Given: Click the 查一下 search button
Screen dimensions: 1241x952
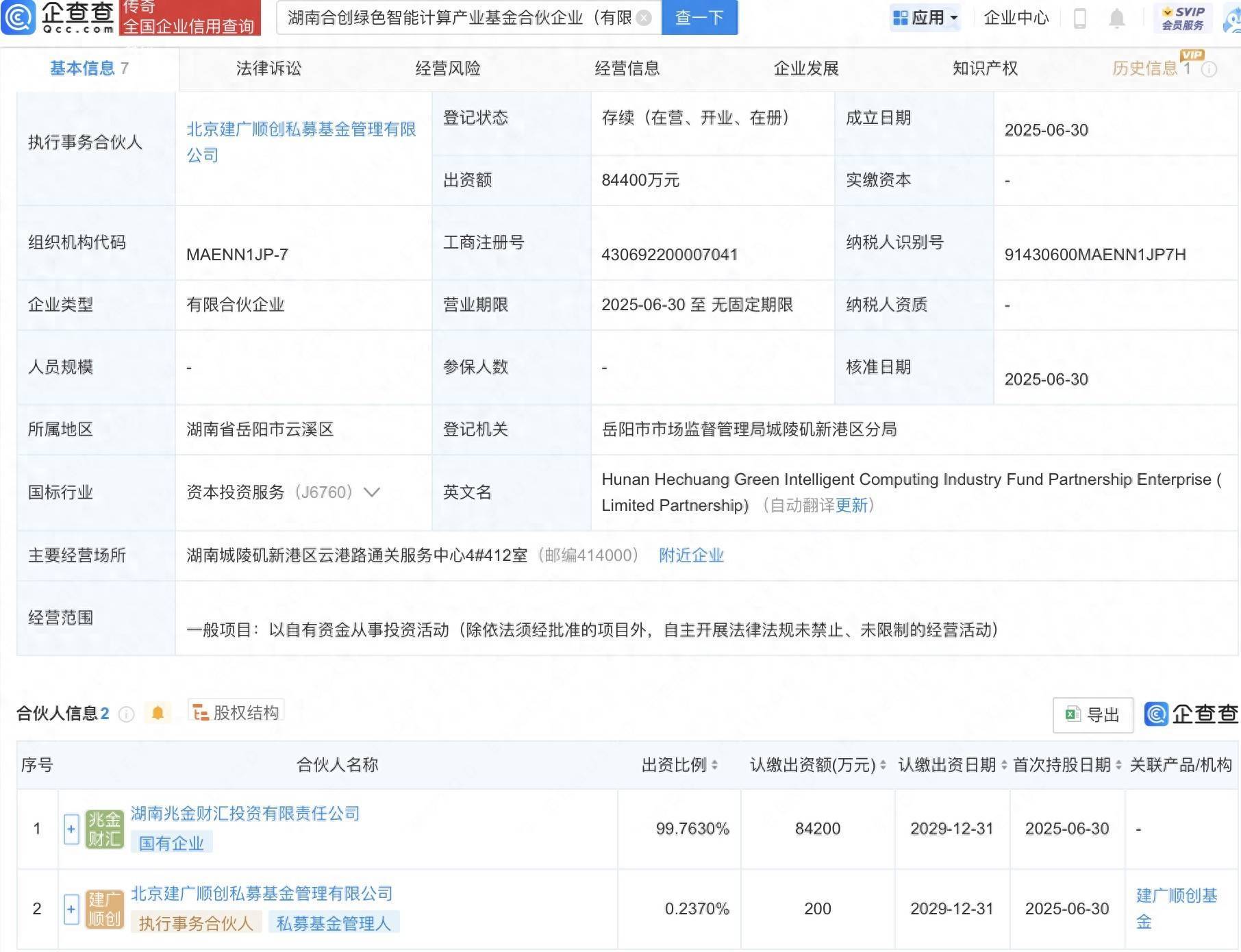Looking at the screenshot, I should point(699,18).
